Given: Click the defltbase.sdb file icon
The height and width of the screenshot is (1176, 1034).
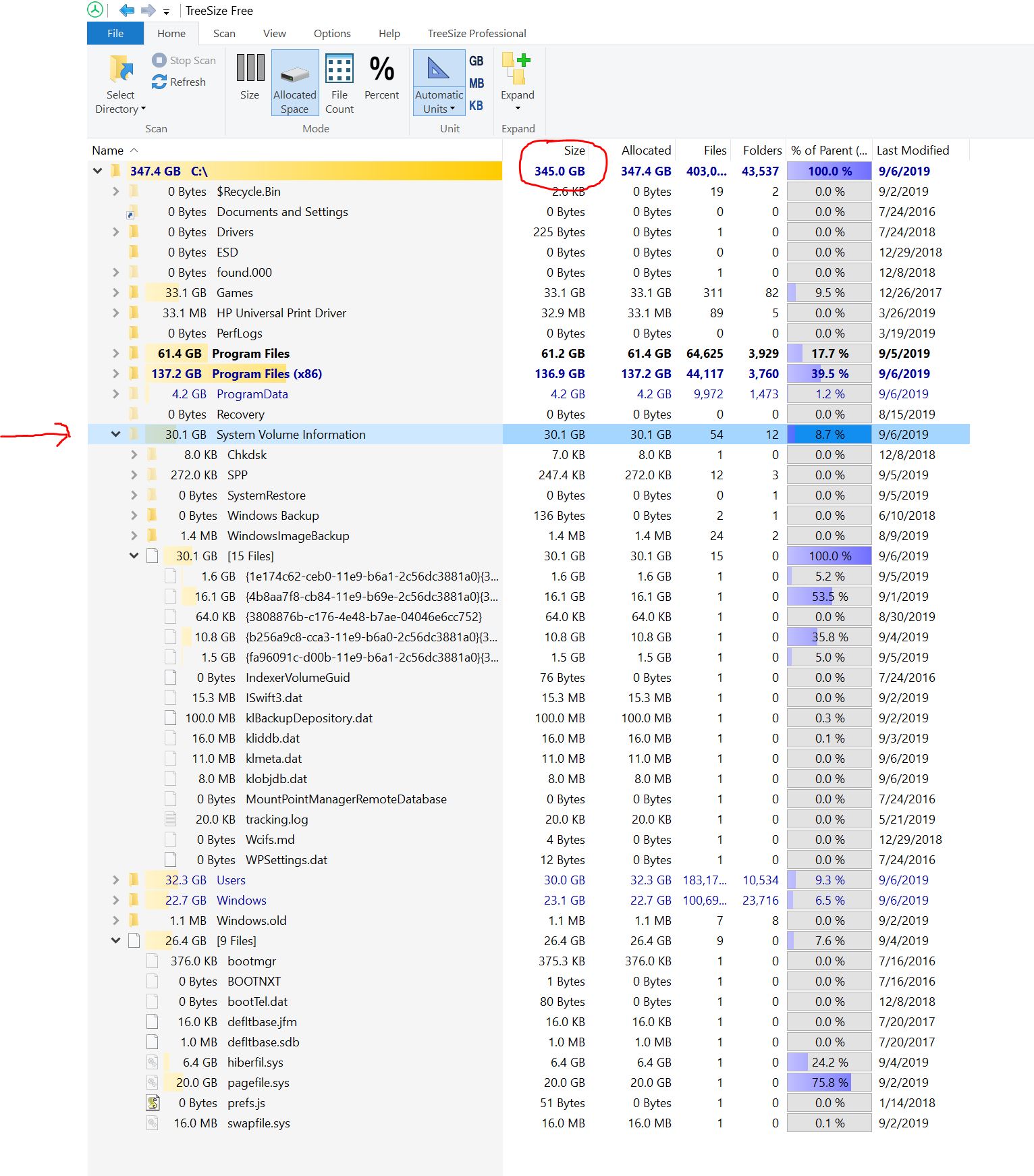Looking at the screenshot, I should tap(153, 1042).
